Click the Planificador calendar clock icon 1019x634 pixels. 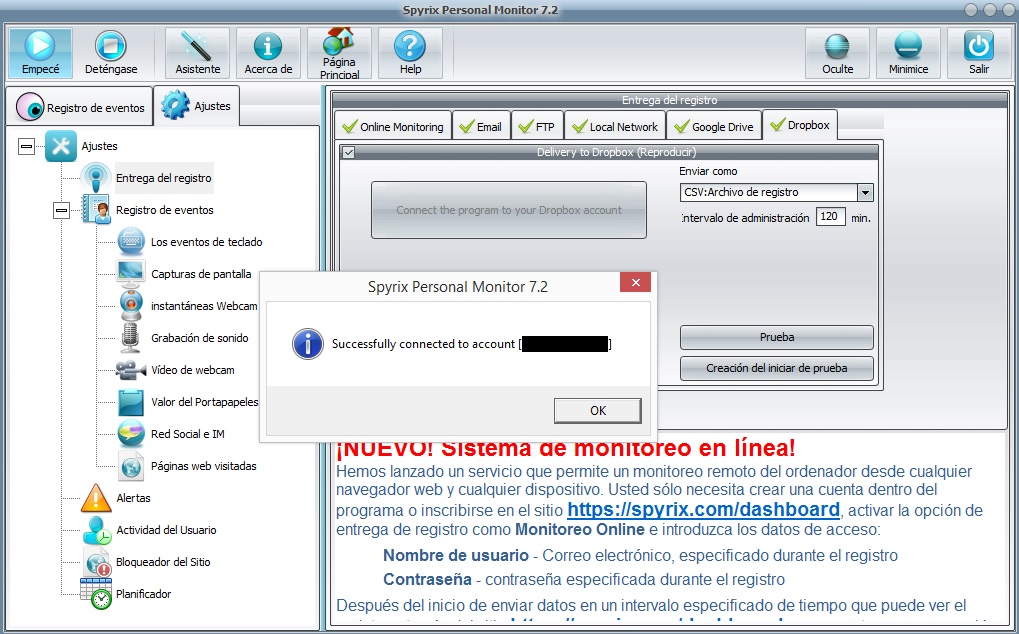click(96, 594)
